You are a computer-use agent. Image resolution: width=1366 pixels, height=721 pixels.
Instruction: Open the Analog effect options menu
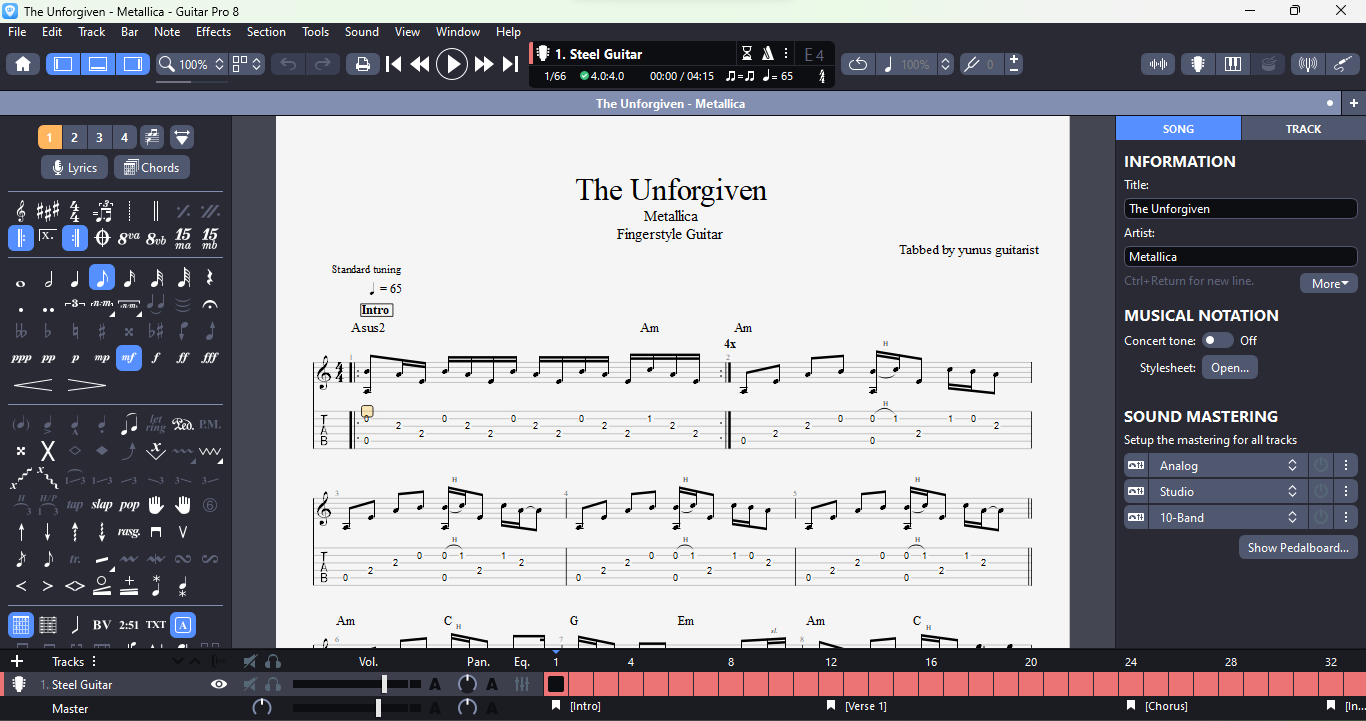click(x=1346, y=466)
